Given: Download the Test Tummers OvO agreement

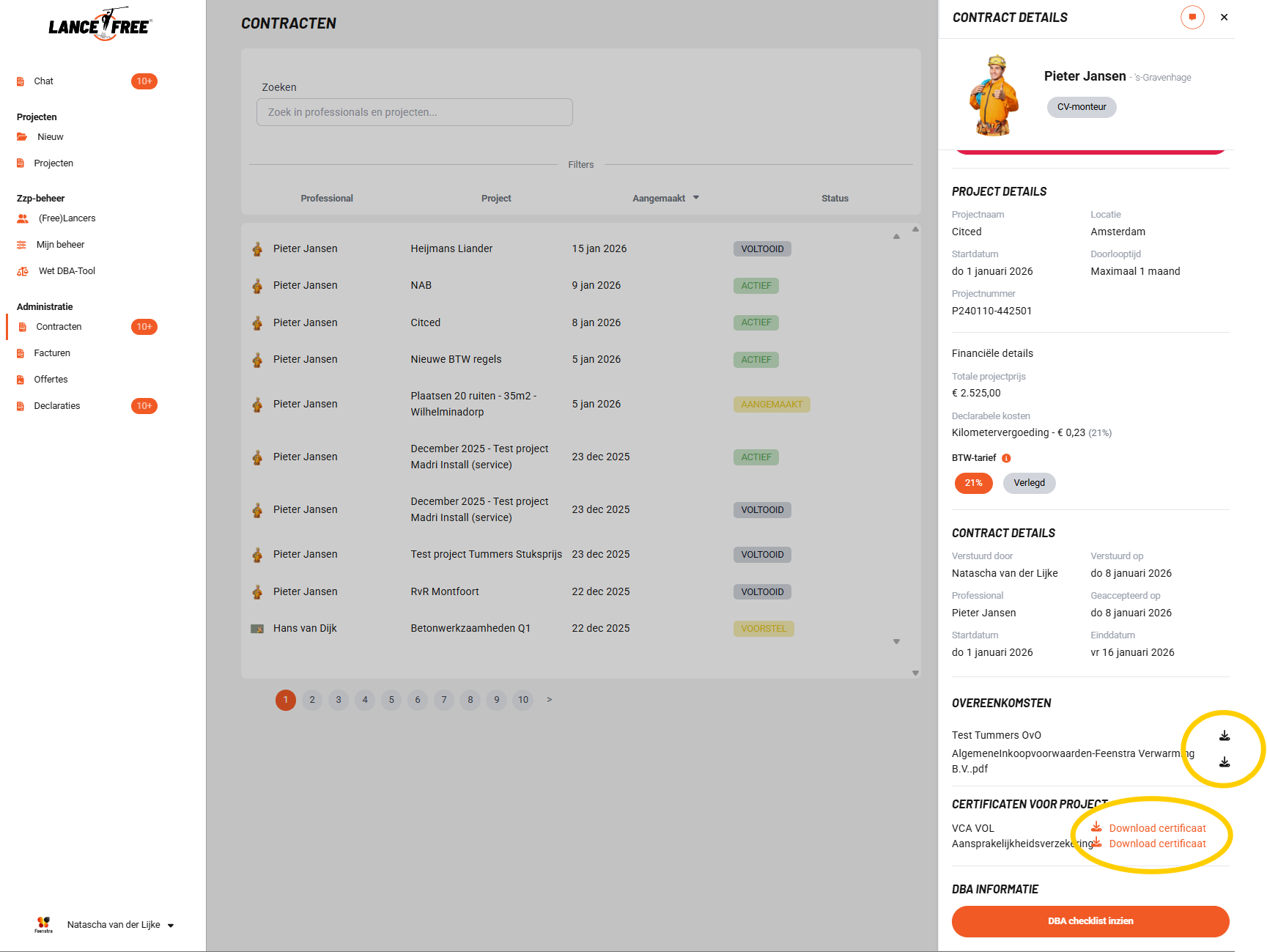Looking at the screenshot, I should [1224, 735].
